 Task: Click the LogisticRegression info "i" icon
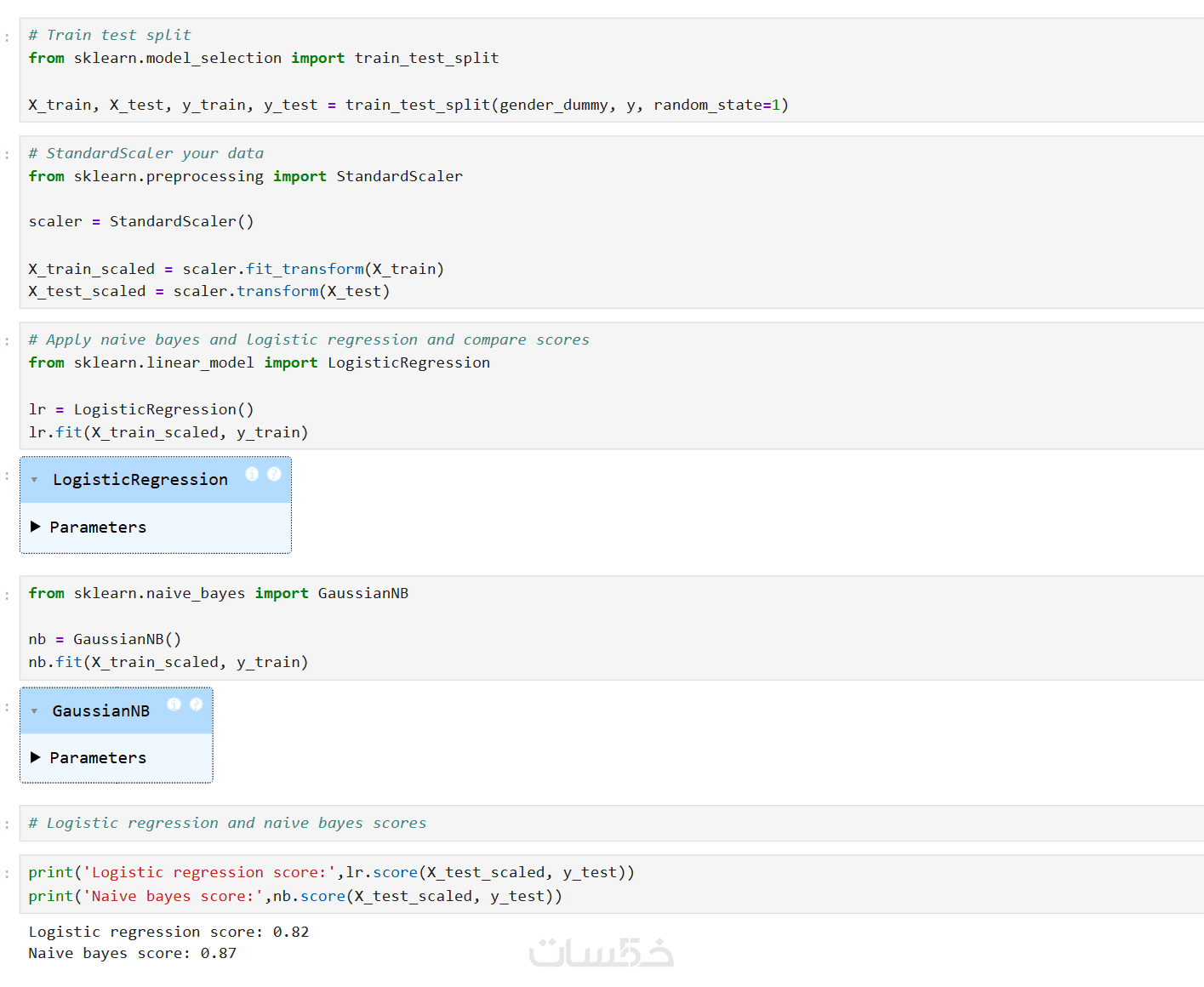point(252,474)
